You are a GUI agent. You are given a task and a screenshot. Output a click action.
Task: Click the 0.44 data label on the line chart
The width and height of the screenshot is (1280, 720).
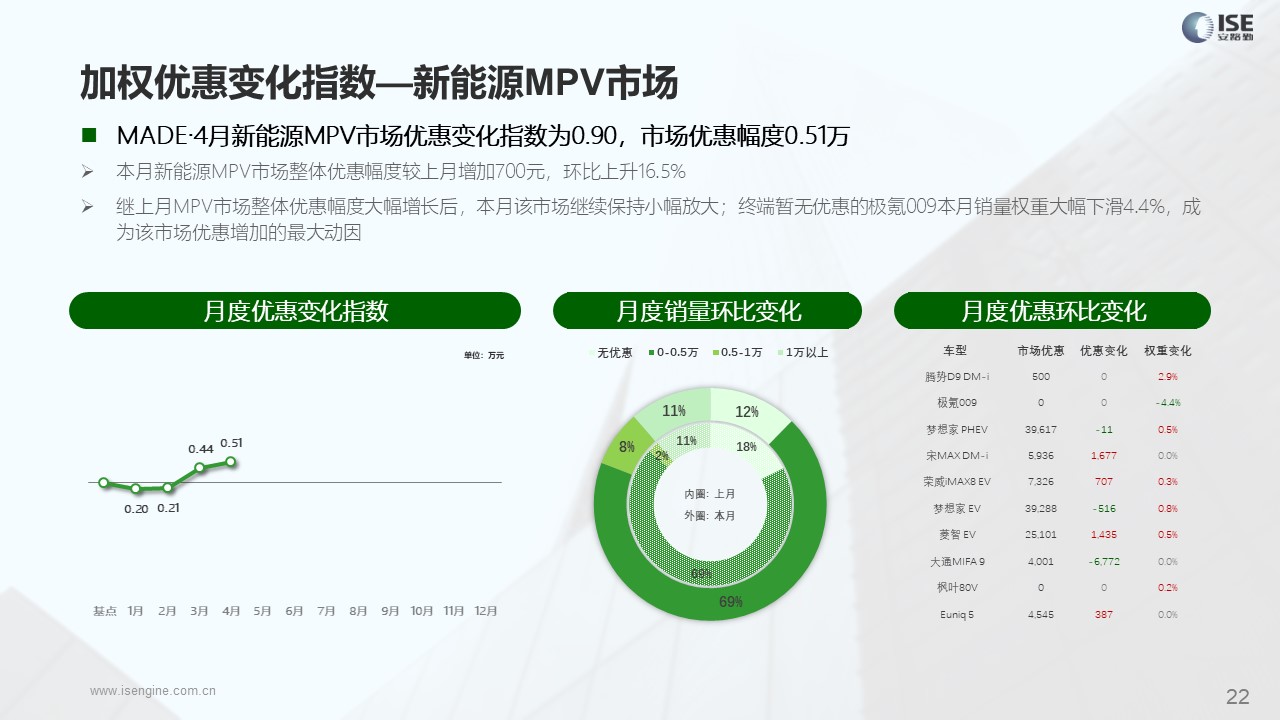200,449
